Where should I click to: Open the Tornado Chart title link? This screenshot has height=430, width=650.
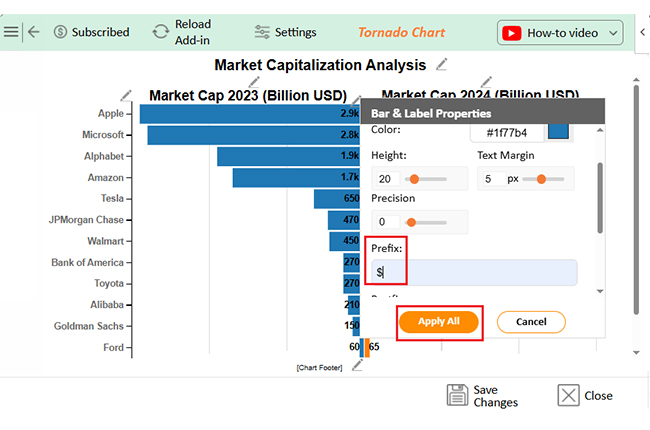pos(401,32)
